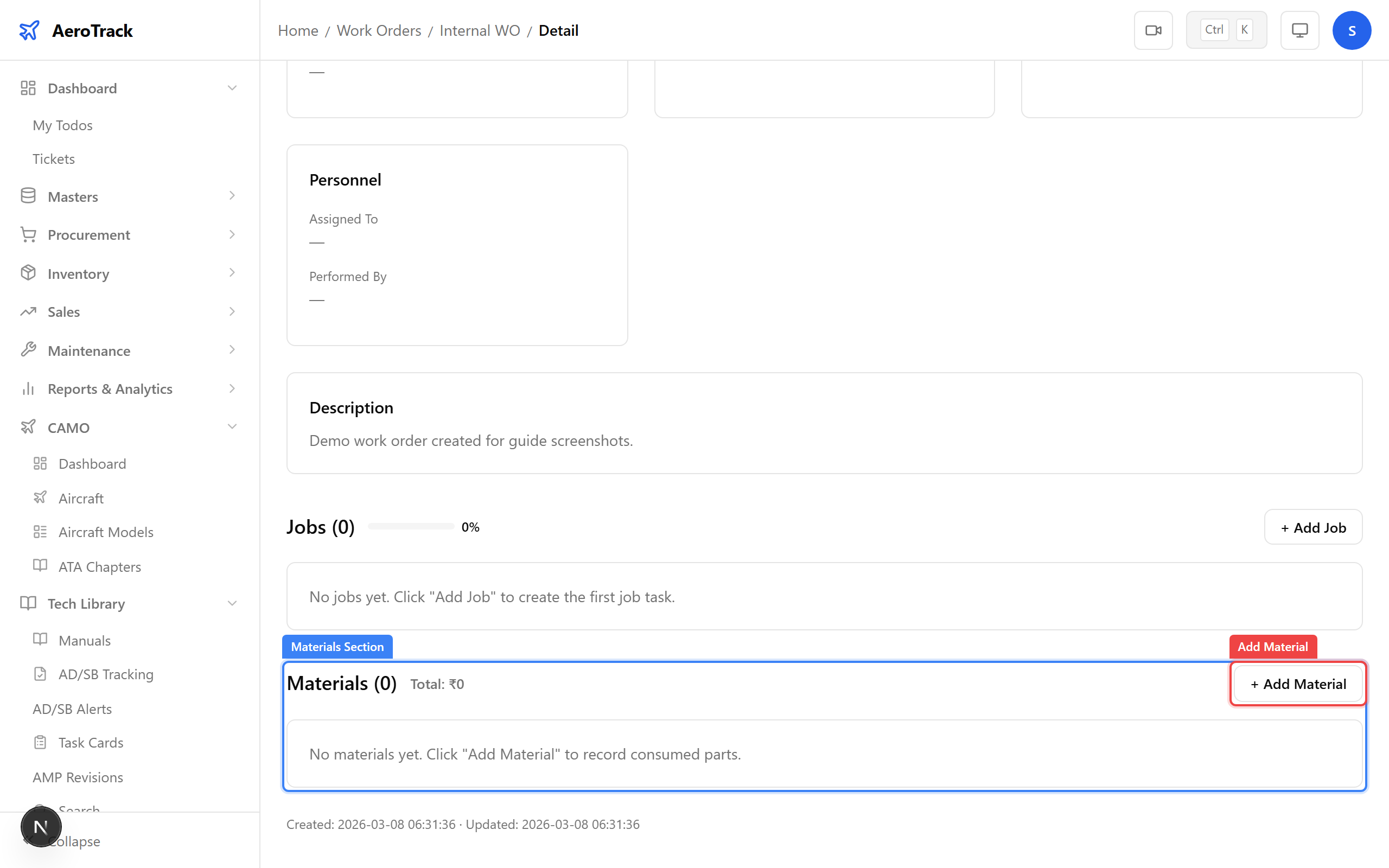Open the CAMO Dashboard grid icon

coord(40,463)
